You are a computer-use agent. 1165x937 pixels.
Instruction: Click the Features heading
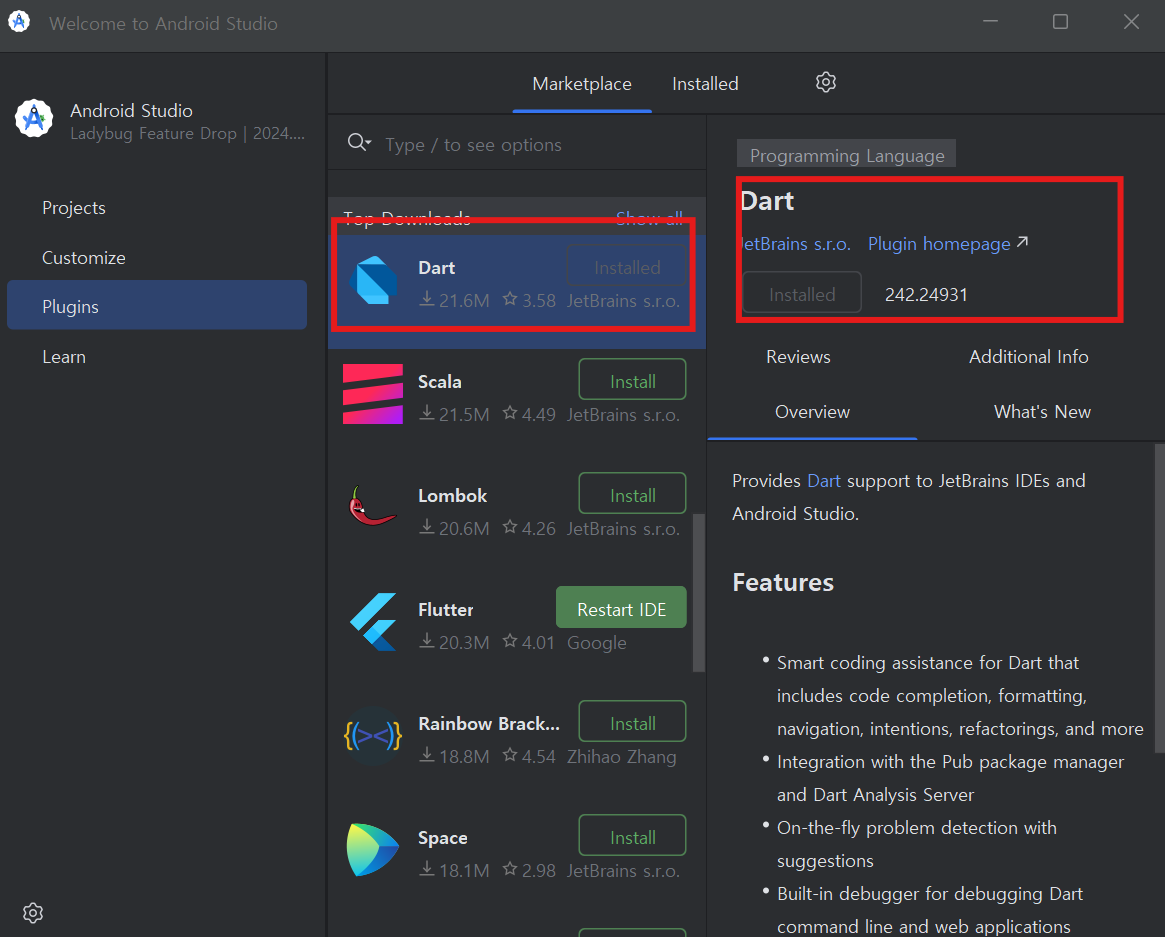tap(782, 583)
